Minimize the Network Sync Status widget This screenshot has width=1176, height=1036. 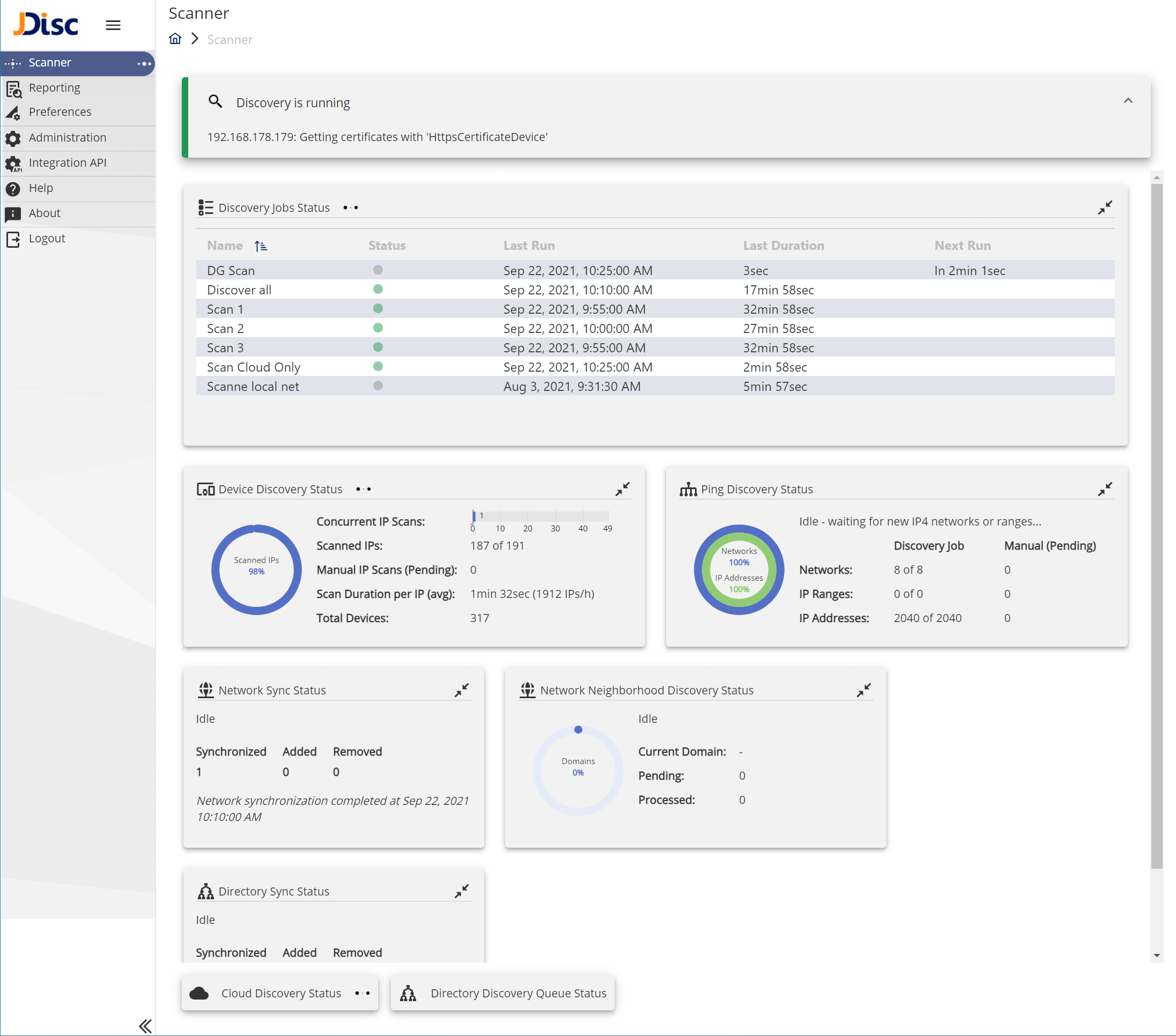pyautogui.click(x=461, y=690)
